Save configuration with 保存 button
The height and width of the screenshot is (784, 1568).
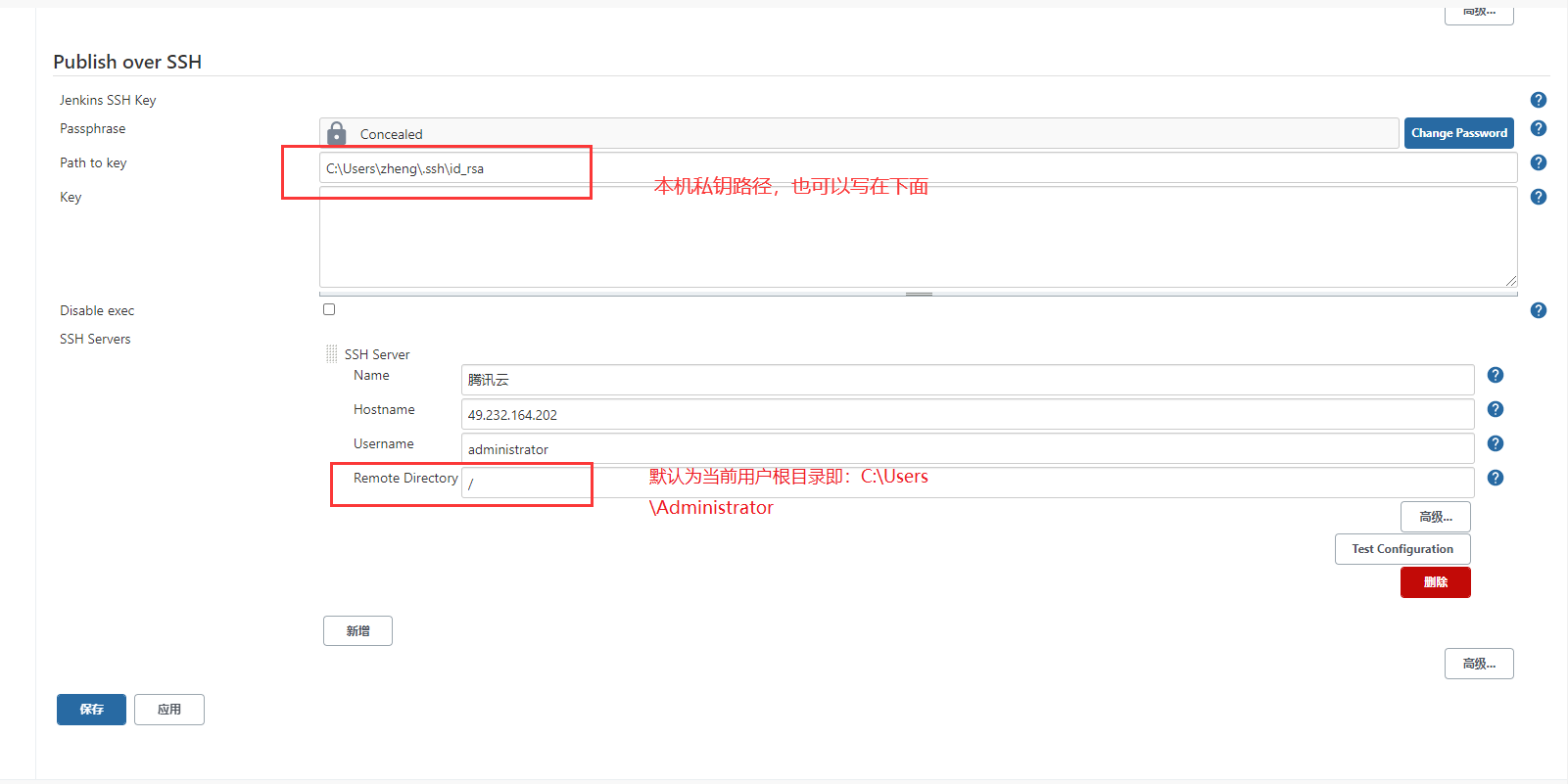tap(91, 710)
